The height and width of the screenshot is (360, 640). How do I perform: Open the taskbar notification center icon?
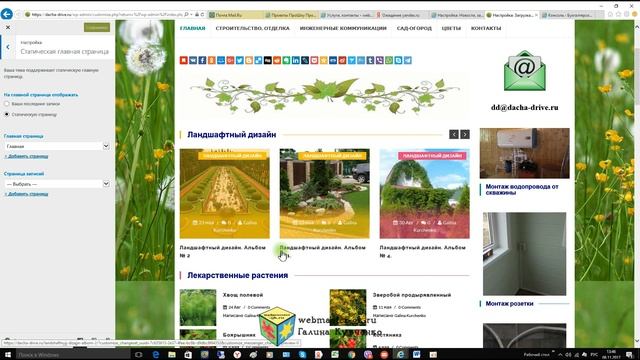tap(629, 355)
